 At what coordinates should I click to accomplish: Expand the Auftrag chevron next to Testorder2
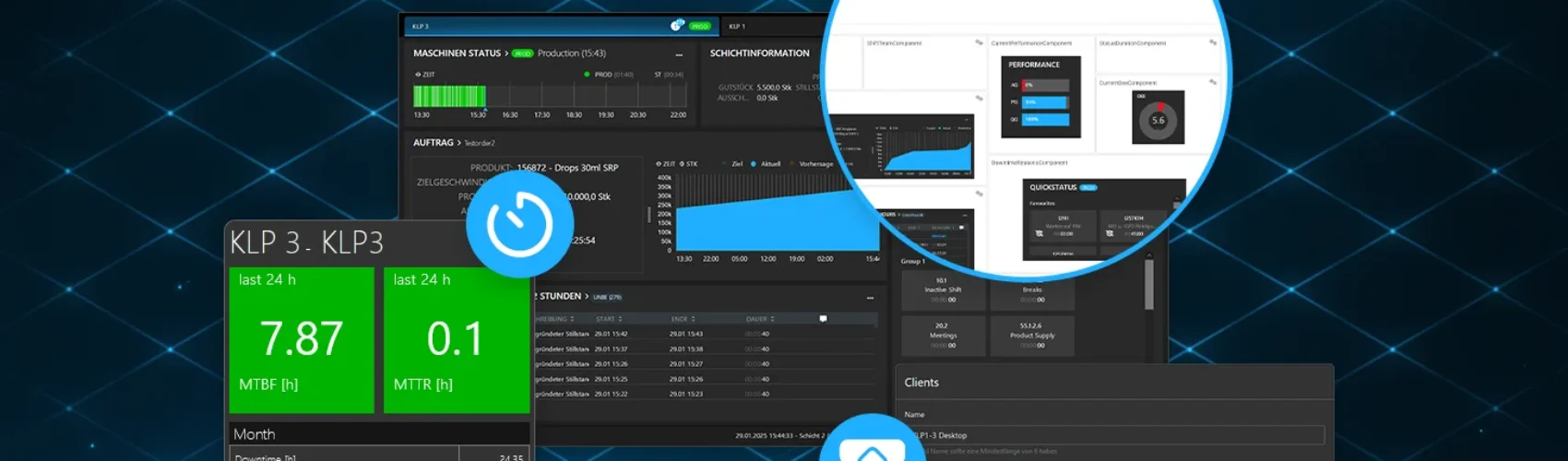click(458, 143)
